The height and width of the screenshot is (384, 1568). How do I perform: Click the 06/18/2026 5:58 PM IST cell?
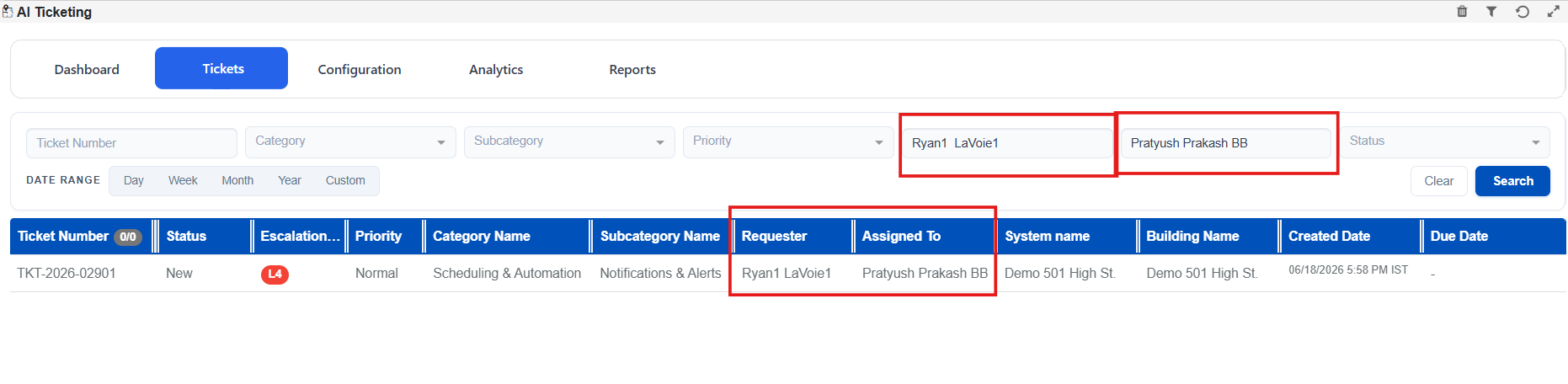pyautogui.click(x=1347, y=270)
